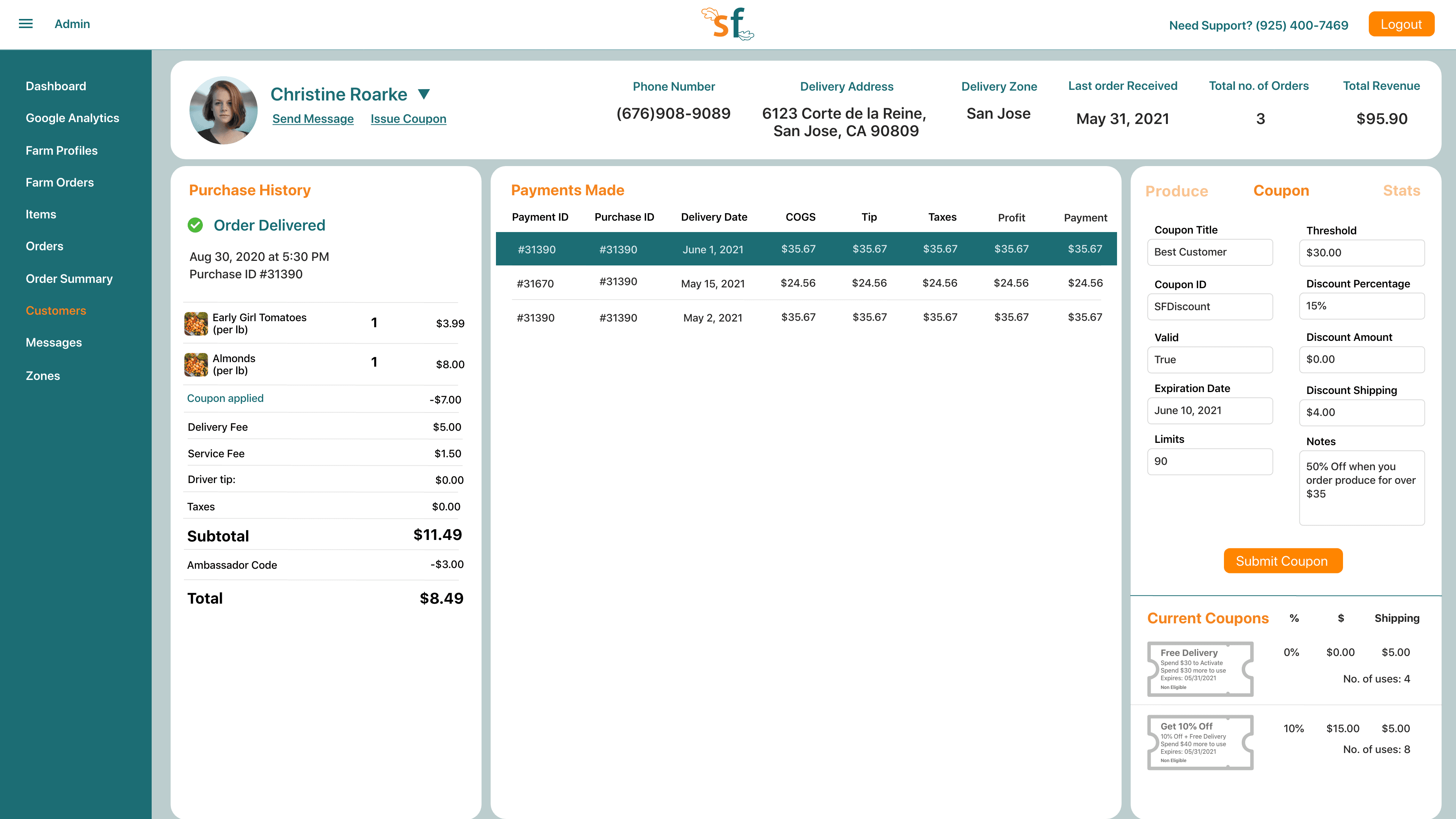Screen dimensions: 1456x819
Task: Click the Issue Coupon link
Action: click(x=408, y=119)
